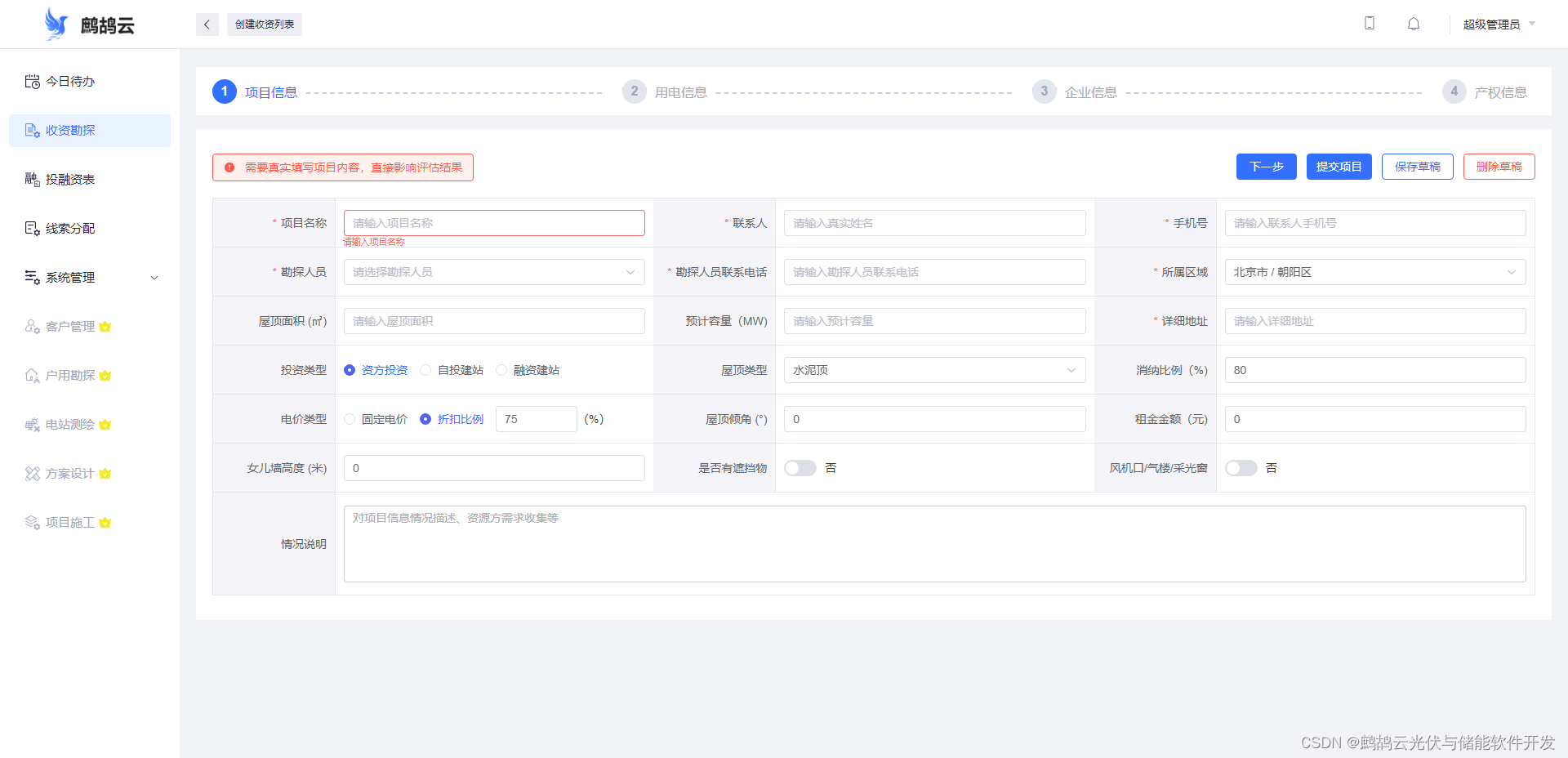Click the crown badge next to 项目施工
This screenshot has height=758, width=1568.
pos(105,523)
